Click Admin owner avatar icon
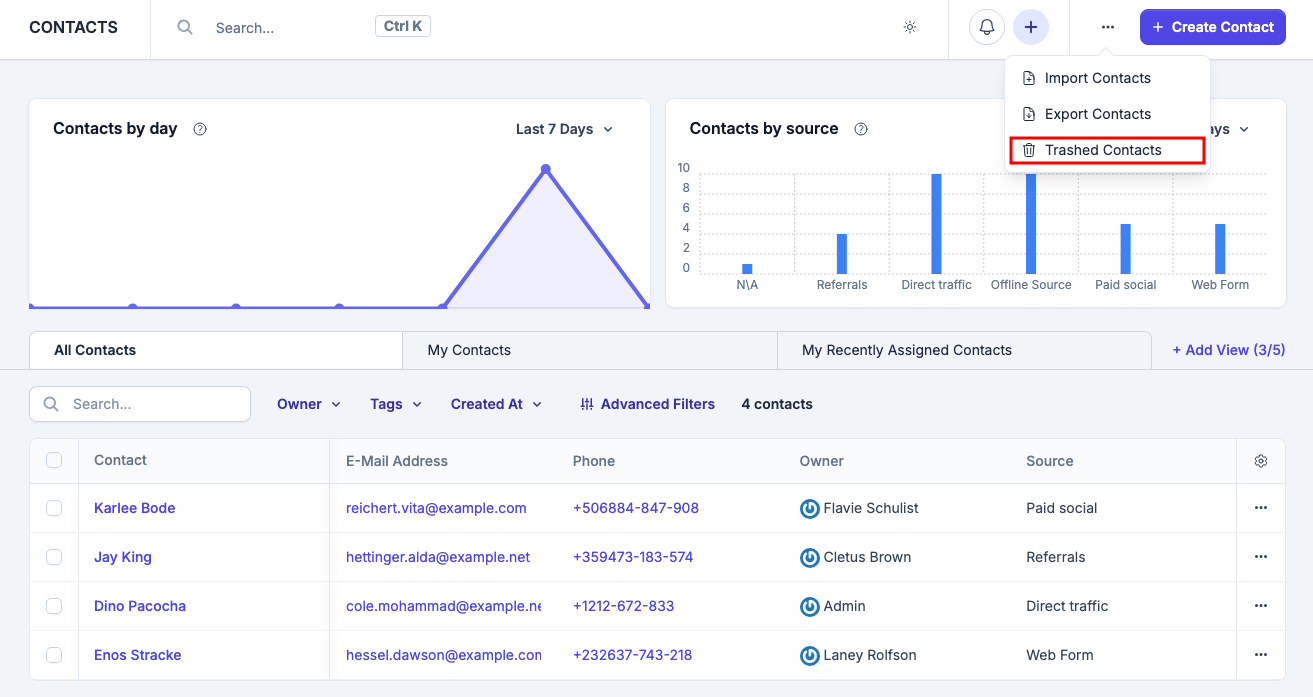 click(x=810, y=606)
